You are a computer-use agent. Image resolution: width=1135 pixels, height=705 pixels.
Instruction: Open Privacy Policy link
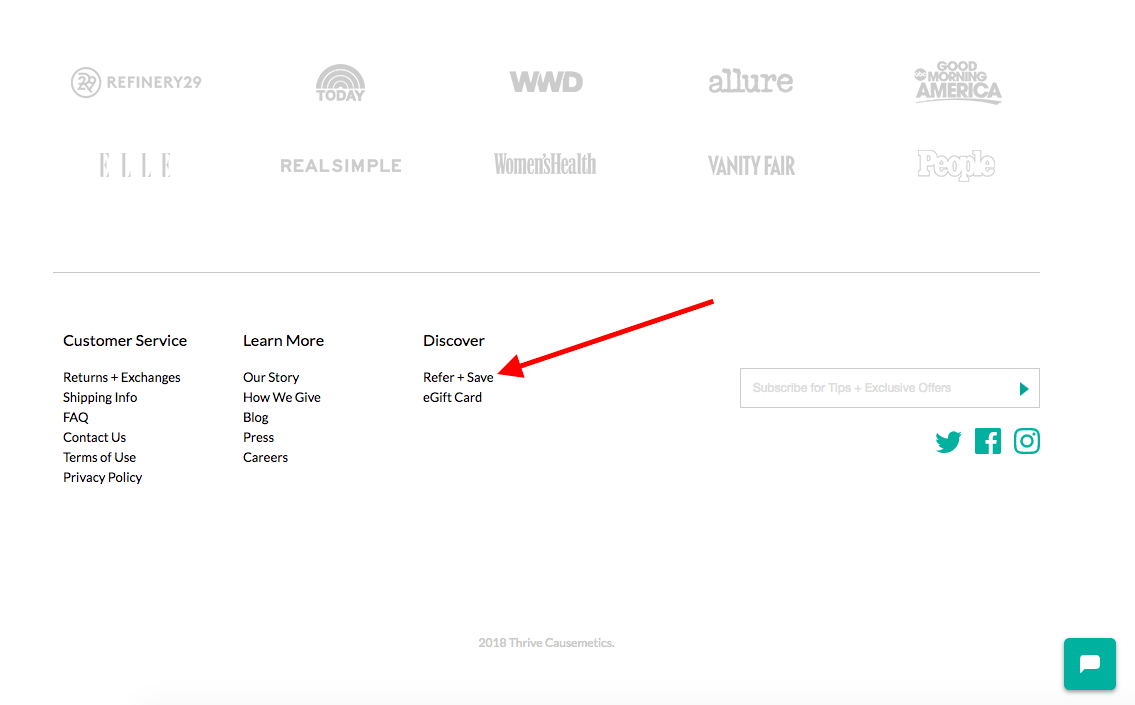103,477
